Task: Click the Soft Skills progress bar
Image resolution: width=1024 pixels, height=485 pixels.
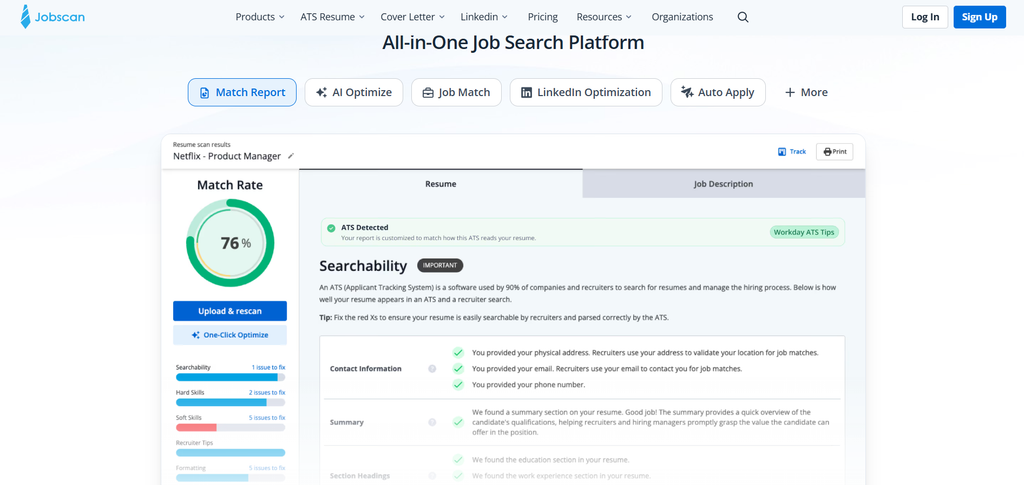Action: (231, 428)
